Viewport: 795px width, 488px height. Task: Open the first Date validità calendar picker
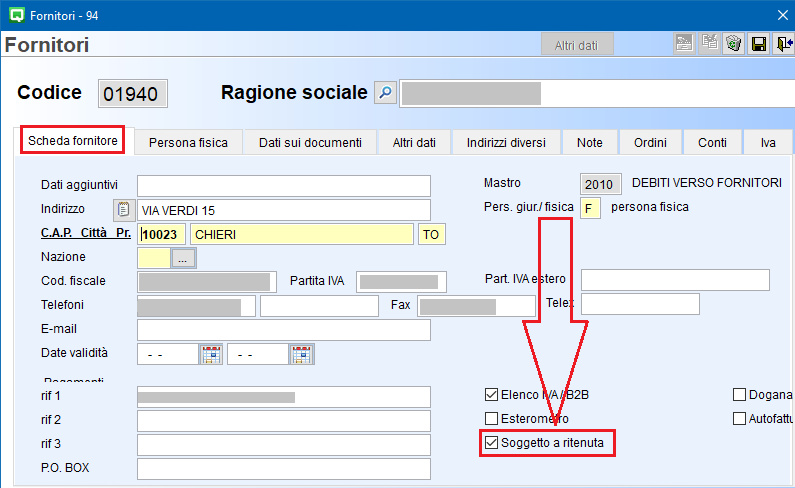[211, 354]
